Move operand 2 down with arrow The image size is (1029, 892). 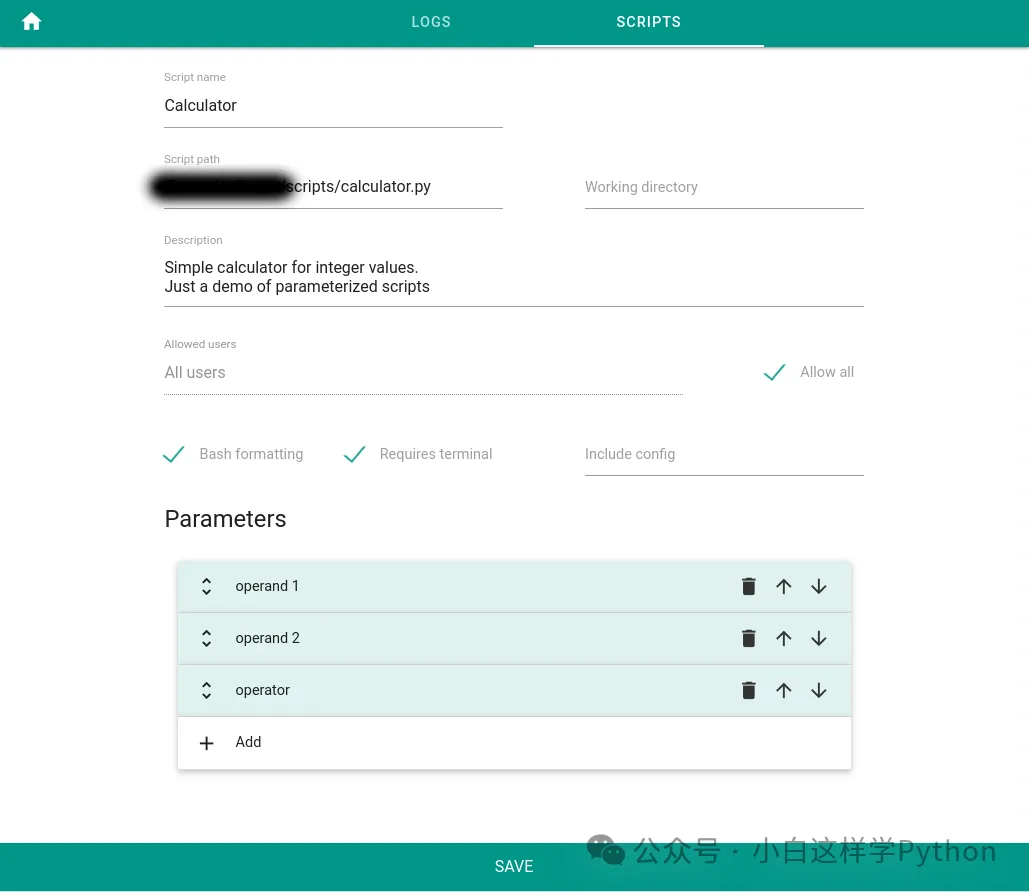coord(818,639)
